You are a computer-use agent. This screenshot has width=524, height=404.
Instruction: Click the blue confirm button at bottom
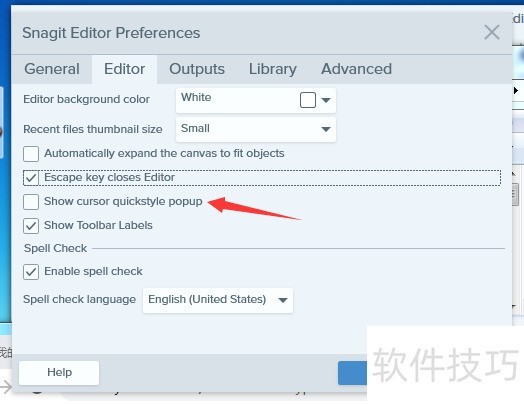point(352,373)
